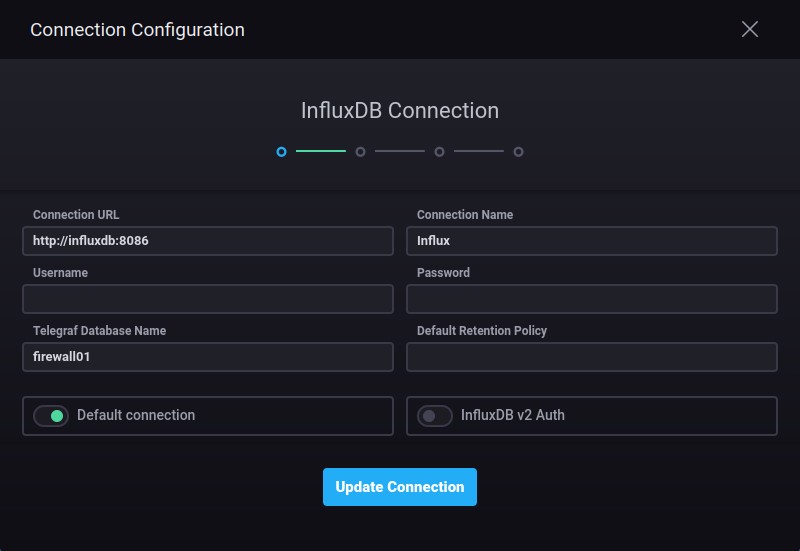Click the Default Retention Policy input
800x551 pixels.
click(592, 357)
